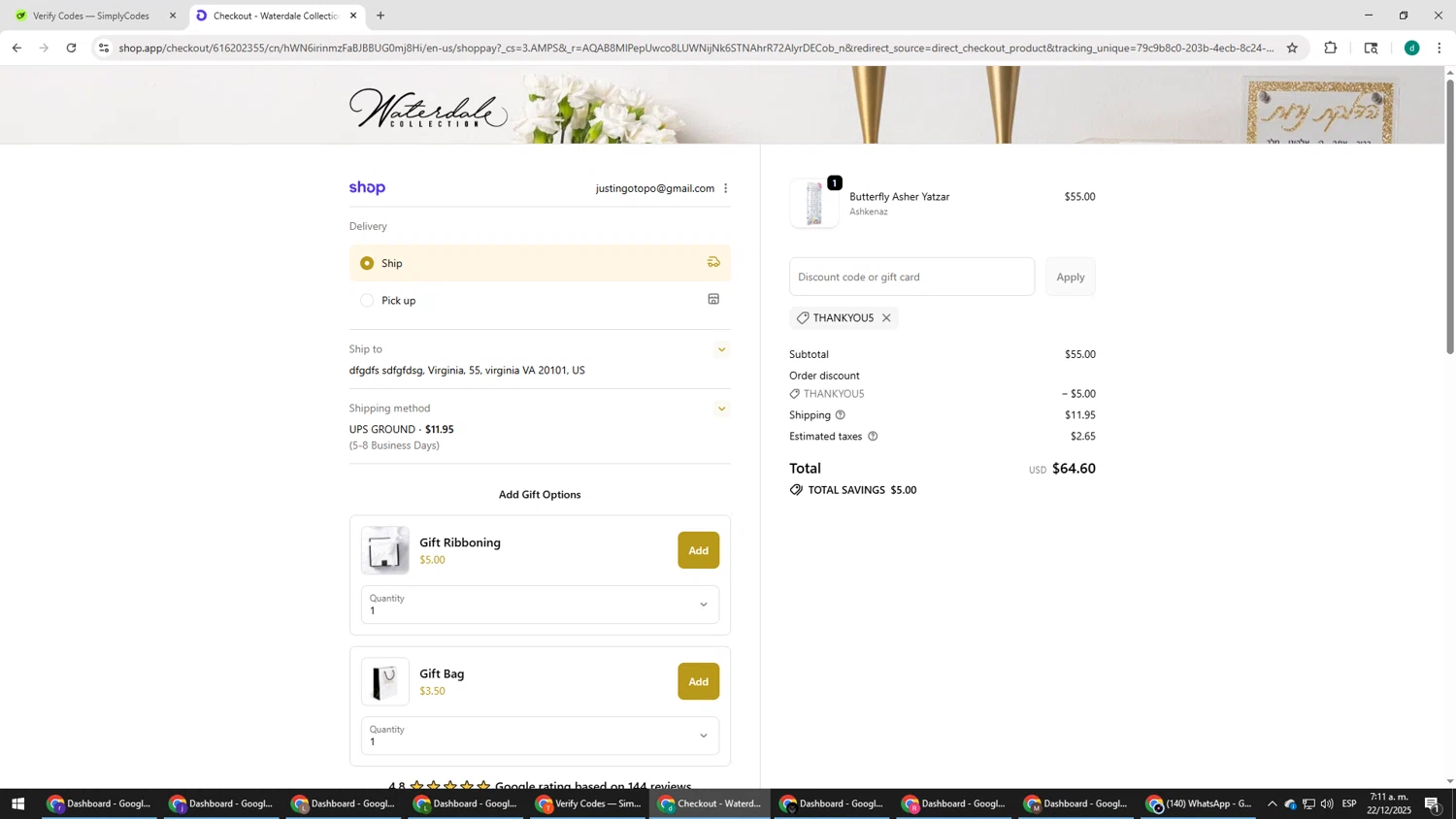Open the Verify Codes taskbar window
The image size is (1456, 819).
(x=588, y=803)
